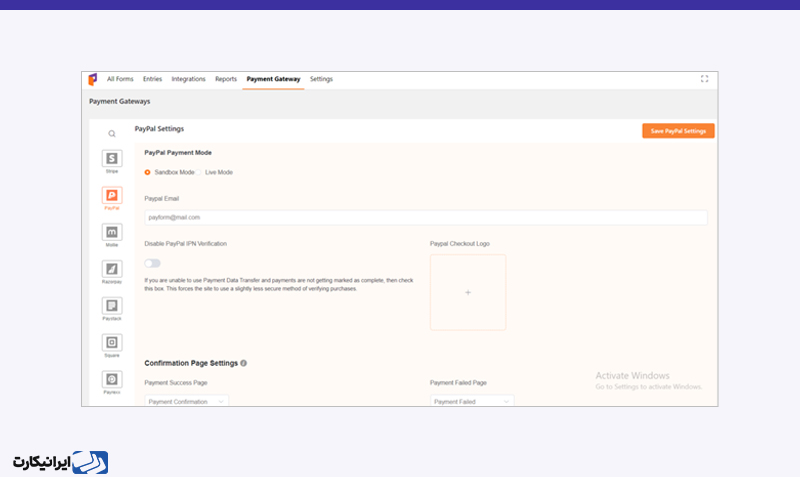Click the PayPal Payment Mode label
800x477 pixels.
(178, 153)
